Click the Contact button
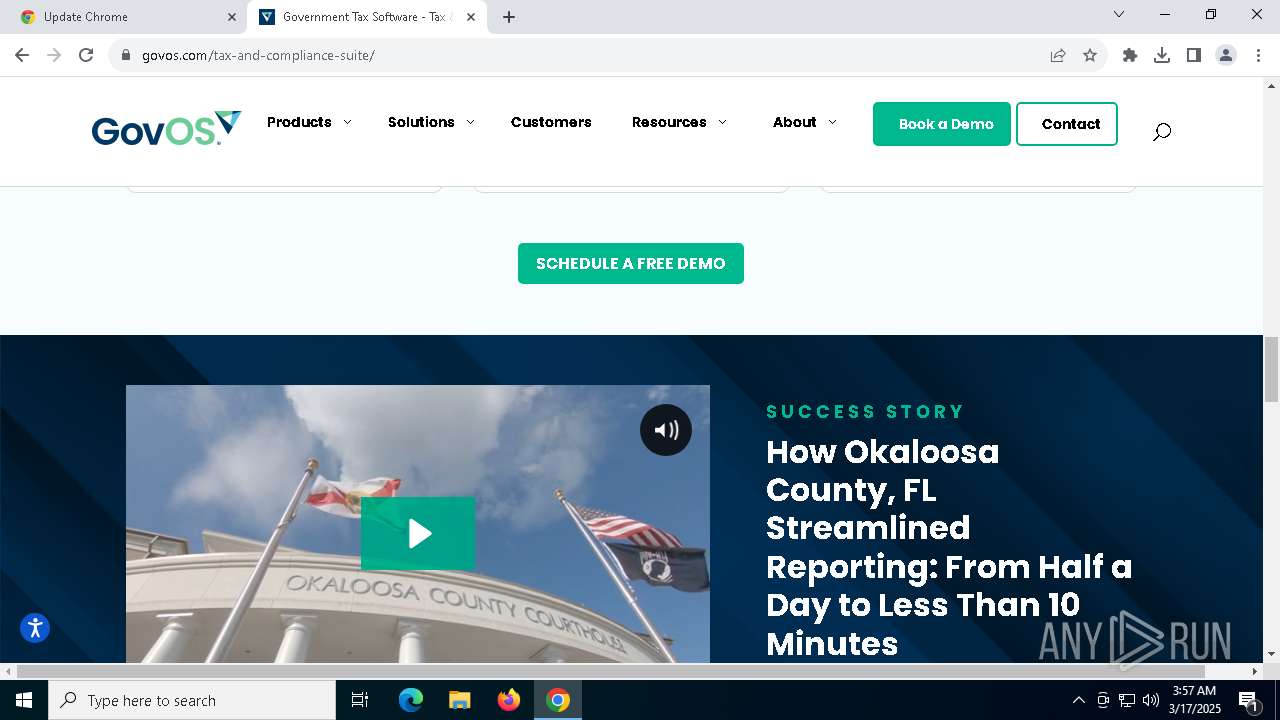Image resolution: width=1280 pixels, height=720 pixels. click(x=1067, y=124)
